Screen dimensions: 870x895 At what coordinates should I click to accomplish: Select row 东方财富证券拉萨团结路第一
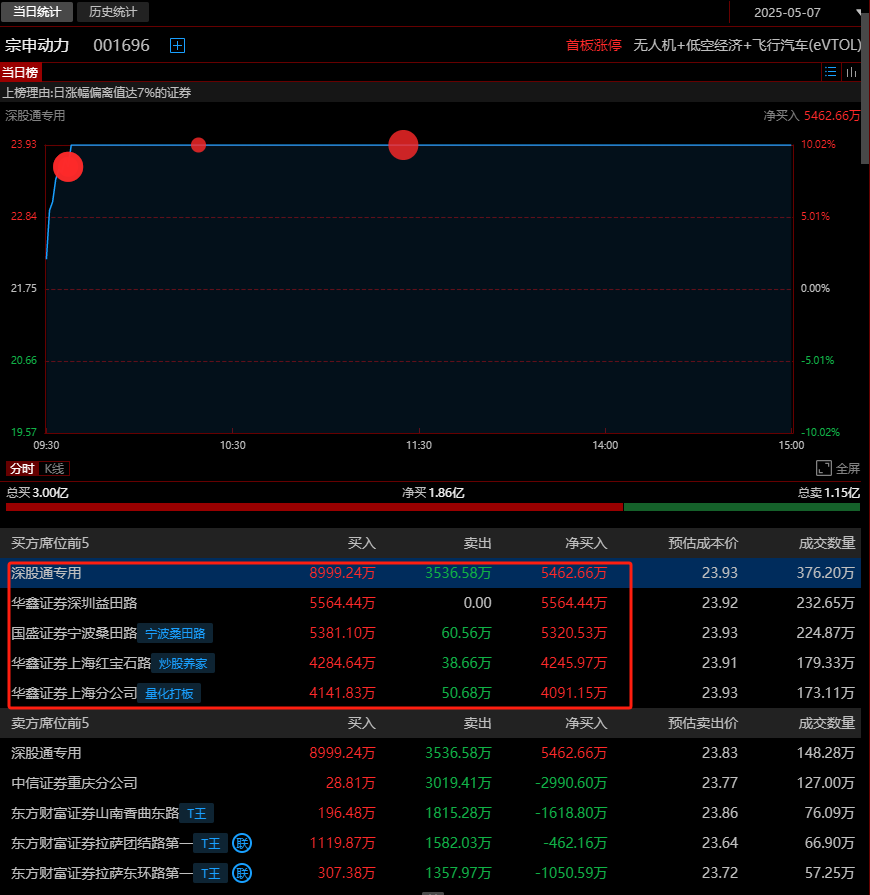[x=430, y=843]
